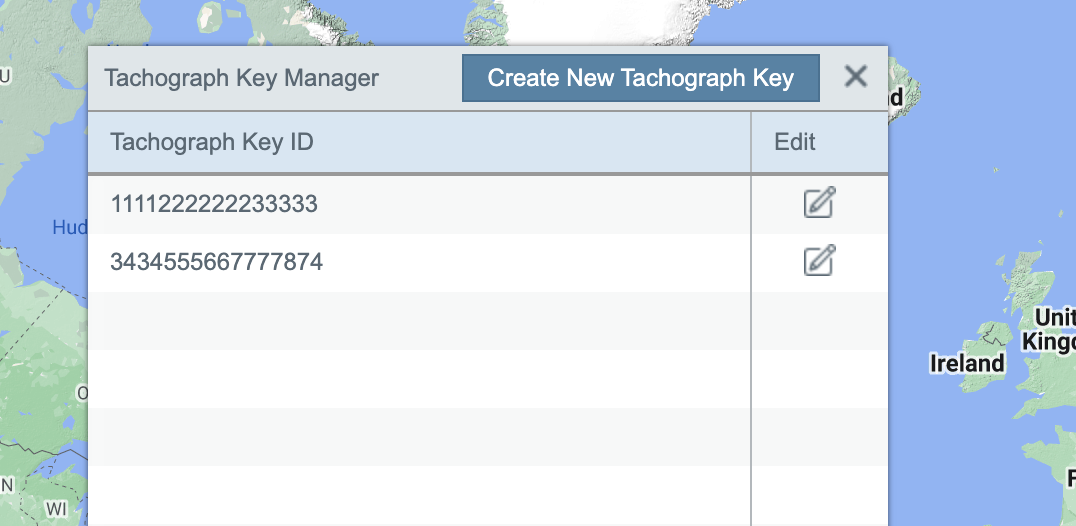Viewport: 1076px width, 526px height.
Task: Click the last visible empty table row
Action: click(x=418, y=495)
